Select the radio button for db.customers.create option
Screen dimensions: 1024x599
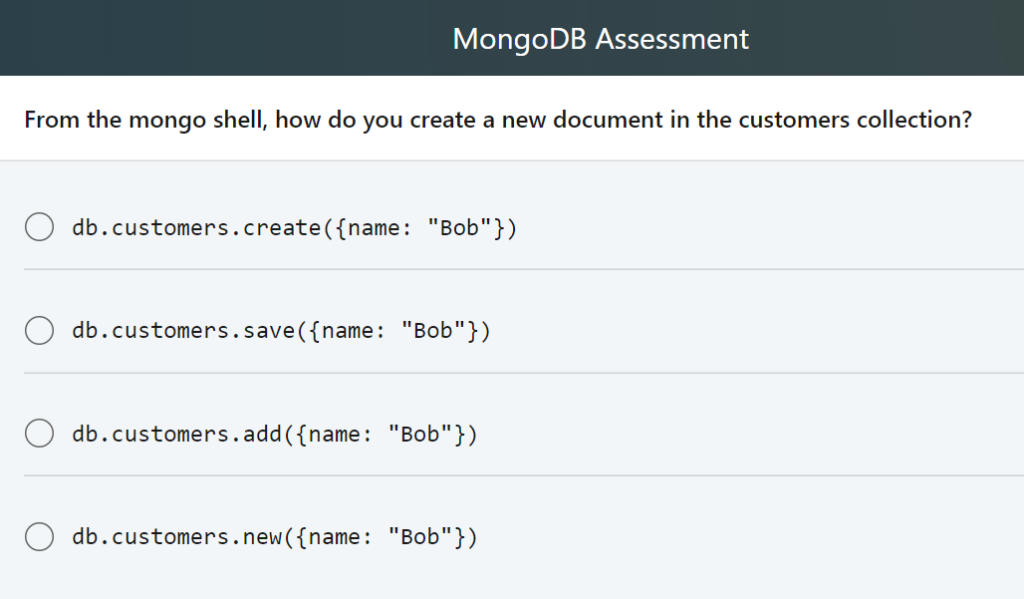[39, 227]
